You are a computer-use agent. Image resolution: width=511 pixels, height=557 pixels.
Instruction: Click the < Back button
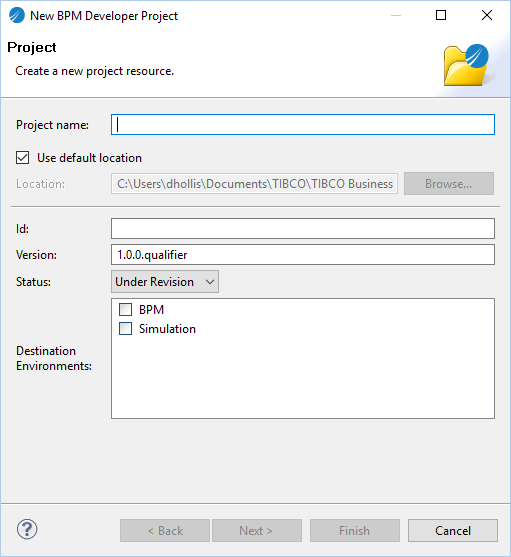[165, 531]
